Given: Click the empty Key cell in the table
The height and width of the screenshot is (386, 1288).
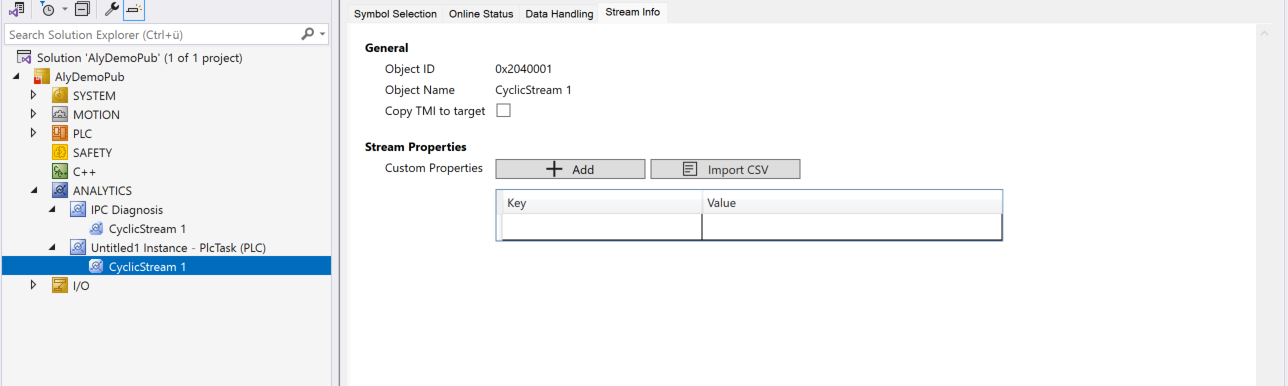Looking at the screenshot, I should (601, 227).
